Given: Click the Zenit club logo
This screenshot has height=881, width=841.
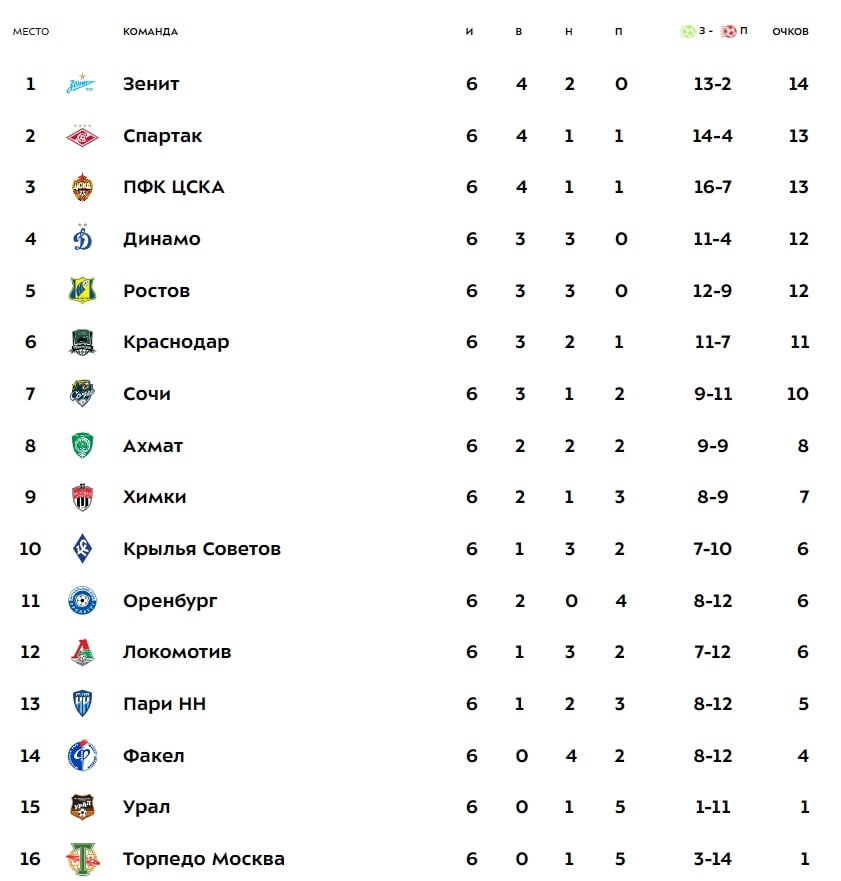Looking at the screenshot, I should point(82,84).
